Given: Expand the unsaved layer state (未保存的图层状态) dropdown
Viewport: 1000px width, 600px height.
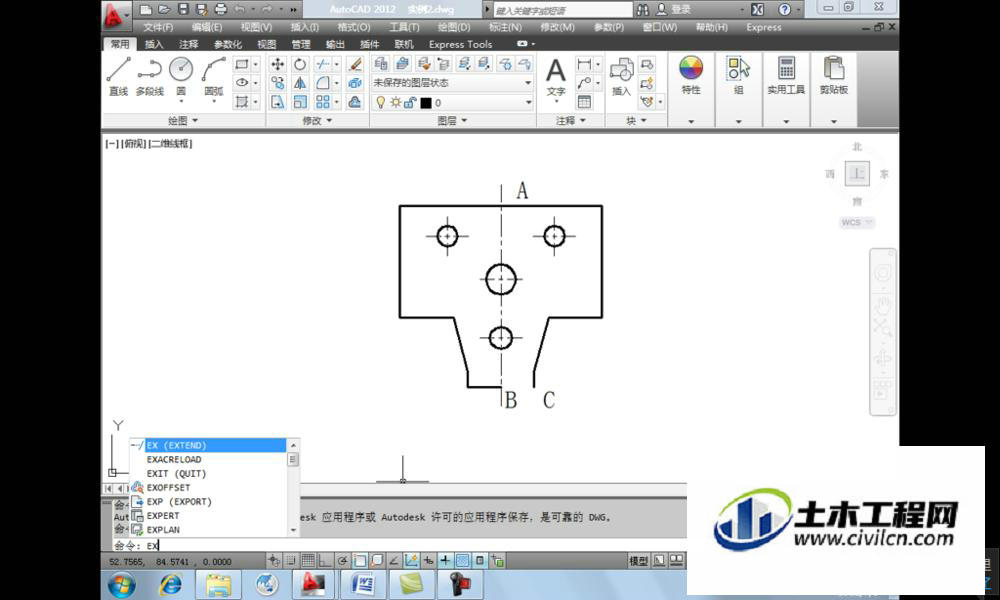Looking at the screenshot, I should 528,83.
